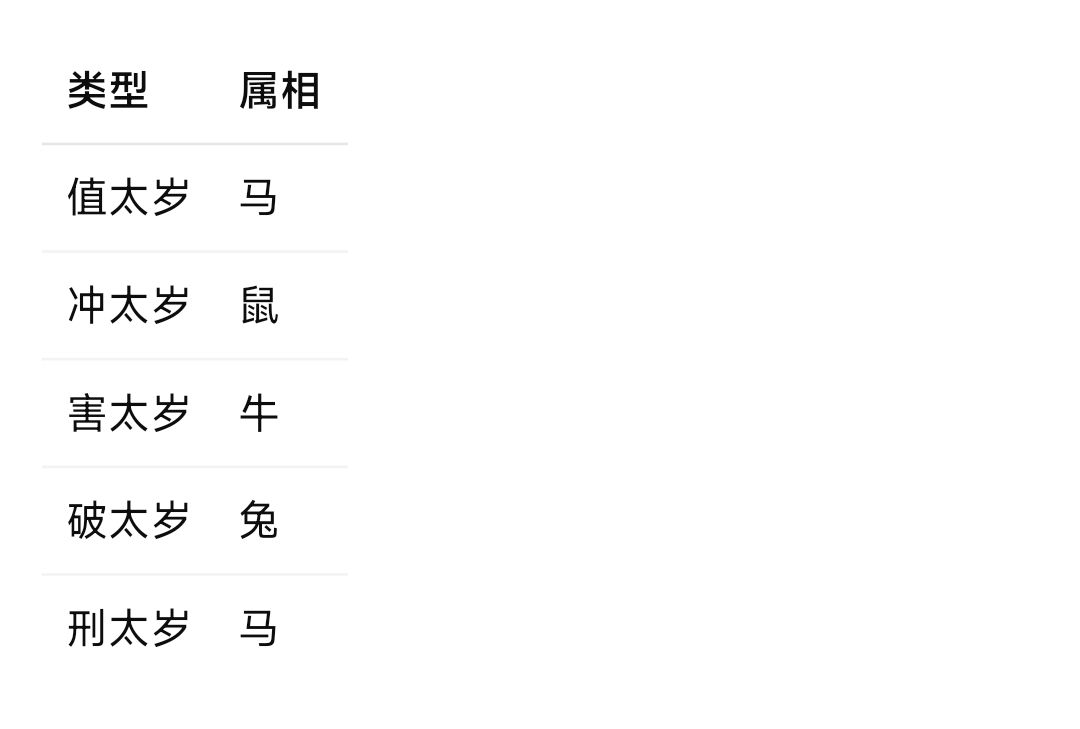Select the 破太岁 cell
Screen dimensions: 1080x729
[128, 521]
